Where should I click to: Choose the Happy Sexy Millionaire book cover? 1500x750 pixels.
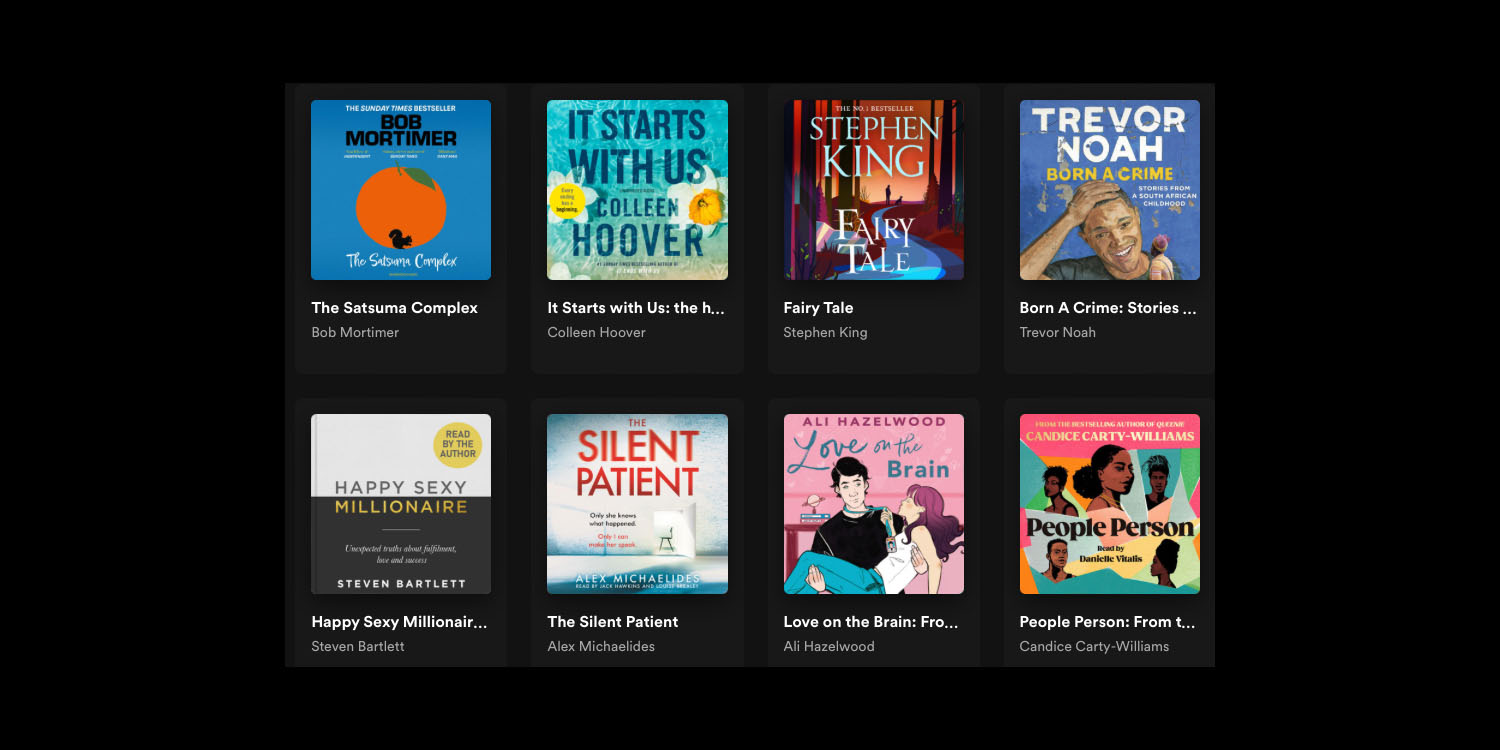[400, 504]
